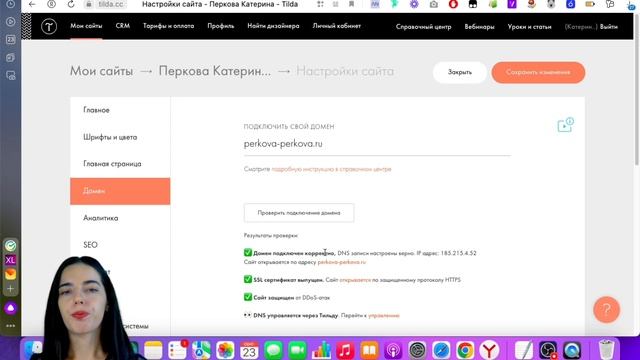Click the lock icon before tilda.cc address
Viewport: 640px width, 360px height.
88,4
